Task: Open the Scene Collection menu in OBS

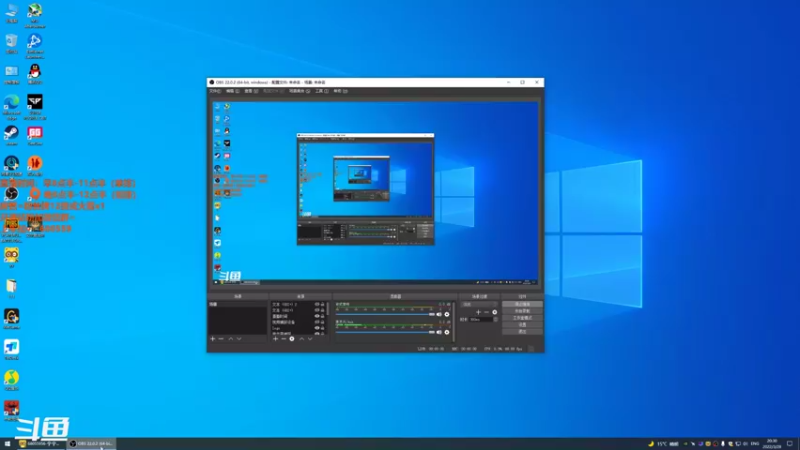Action: coord(299,91)
